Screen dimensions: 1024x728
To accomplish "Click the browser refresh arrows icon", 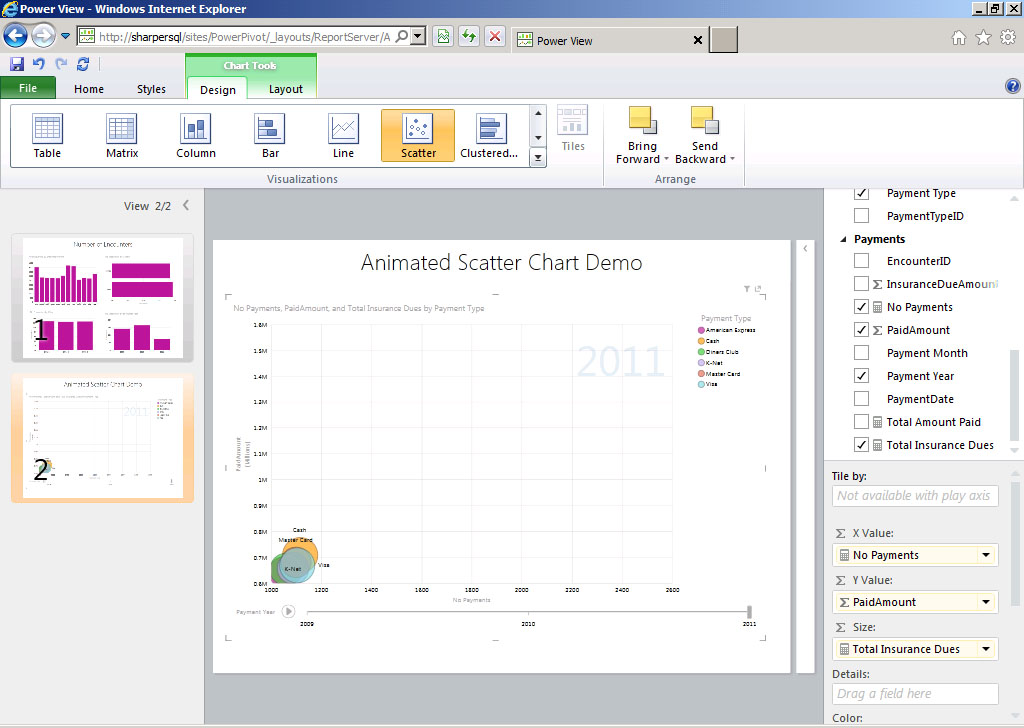I will click(x=469, y=36).
